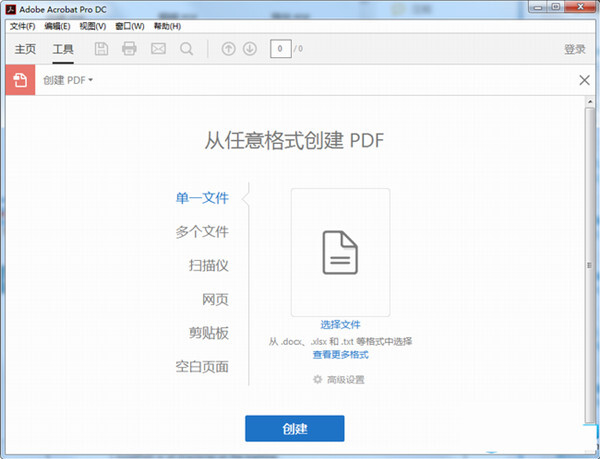The height and width of the screenshot is (459, 600).
Task: Select the 多个文件 option
Action: (x=202, y=232)
